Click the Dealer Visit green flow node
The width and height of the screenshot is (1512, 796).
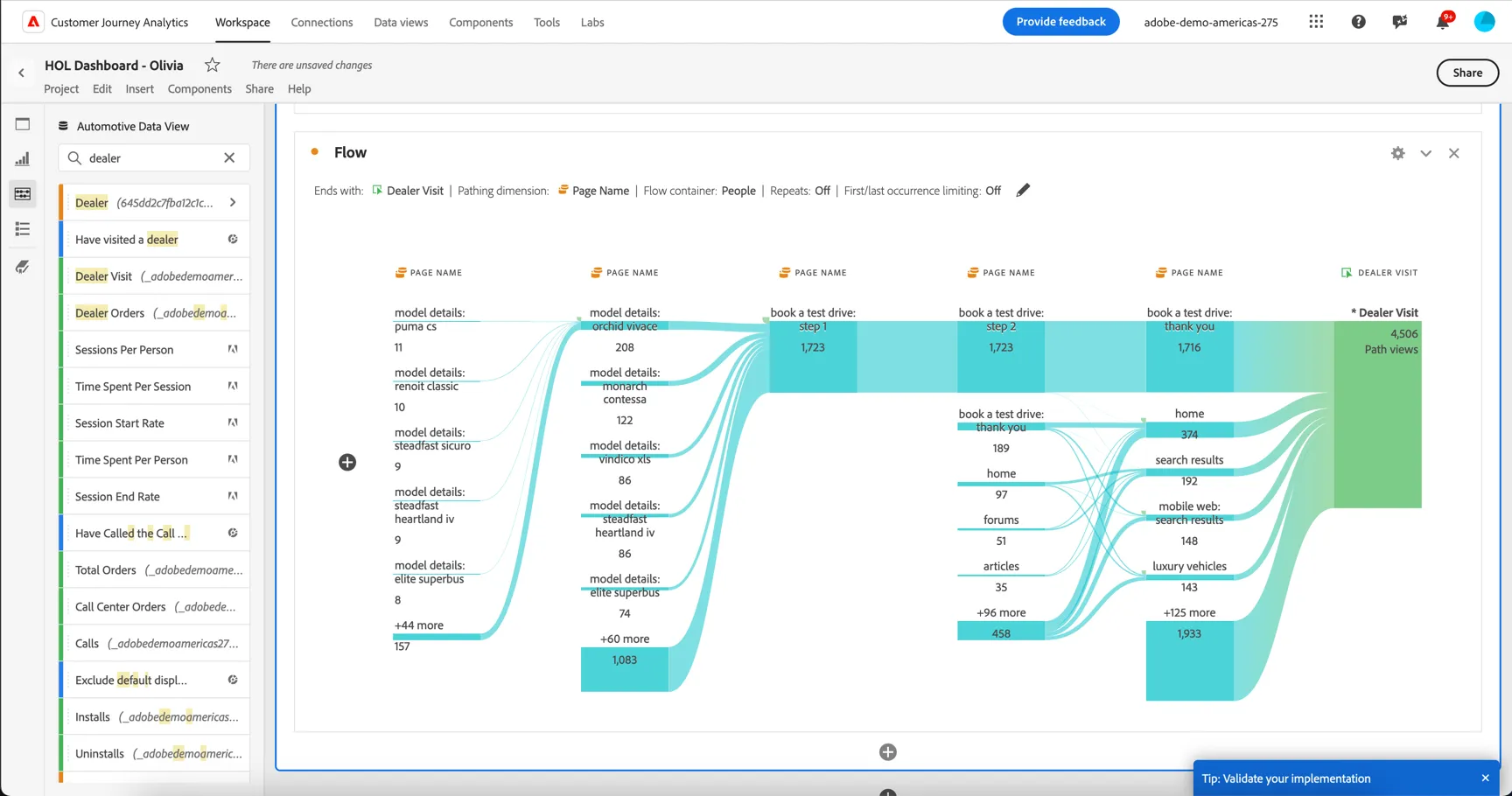[1377, 415]
